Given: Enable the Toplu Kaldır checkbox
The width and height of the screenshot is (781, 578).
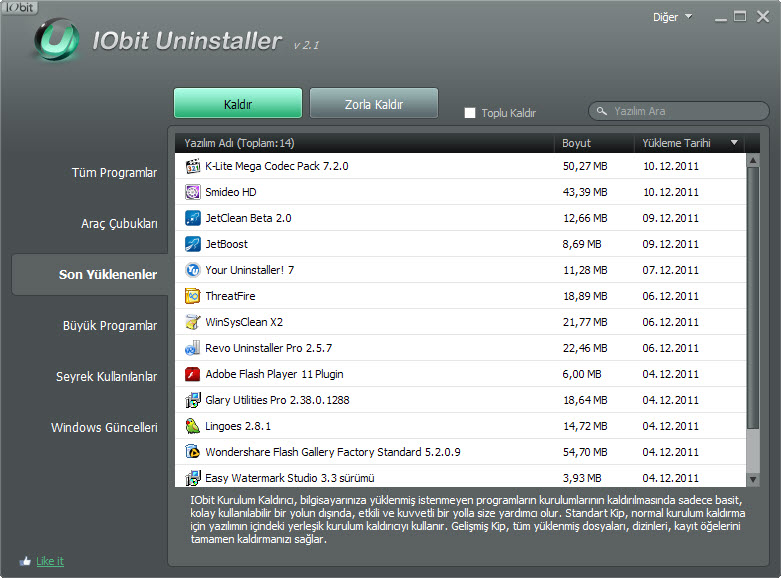Looking at the screenshot, I should 470,113.
